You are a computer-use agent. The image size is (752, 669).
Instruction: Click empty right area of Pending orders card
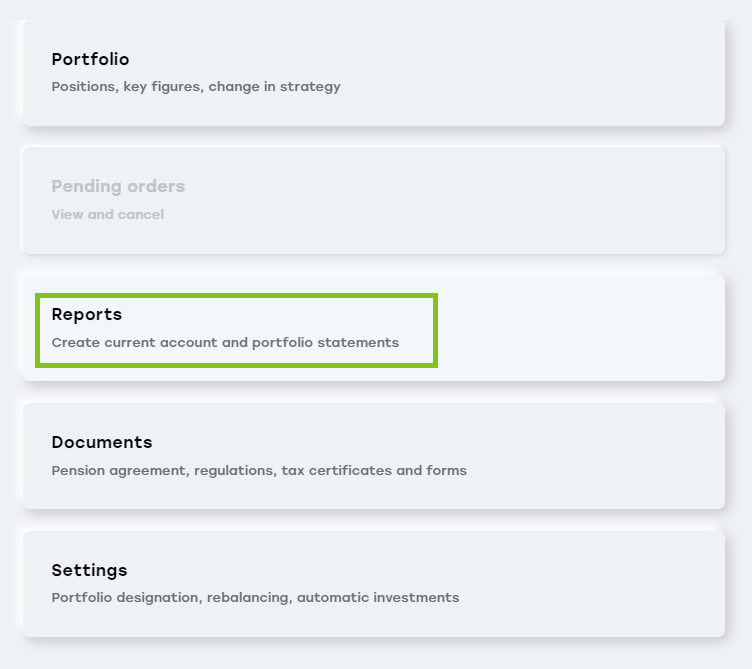pos(600,200)
